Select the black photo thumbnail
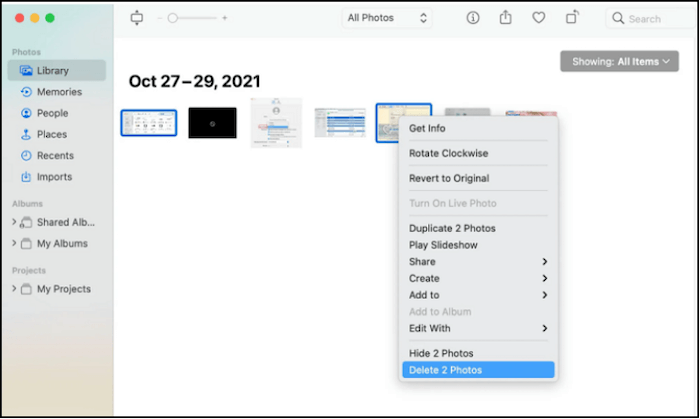The height and width of the screenshot is (419, 700). pos(212,123)
